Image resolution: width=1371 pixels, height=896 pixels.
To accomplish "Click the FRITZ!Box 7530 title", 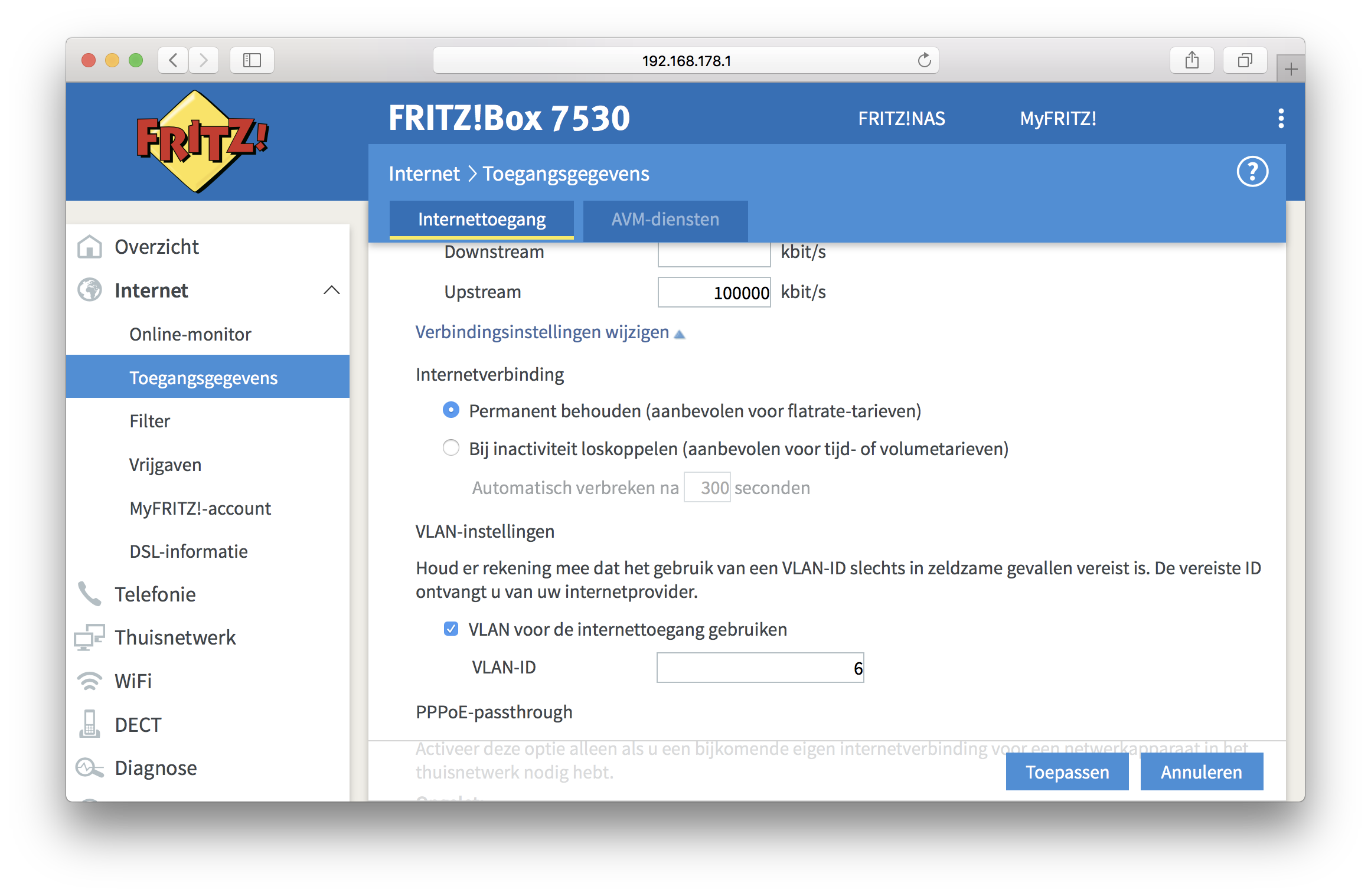I will (x=509, y=118).
